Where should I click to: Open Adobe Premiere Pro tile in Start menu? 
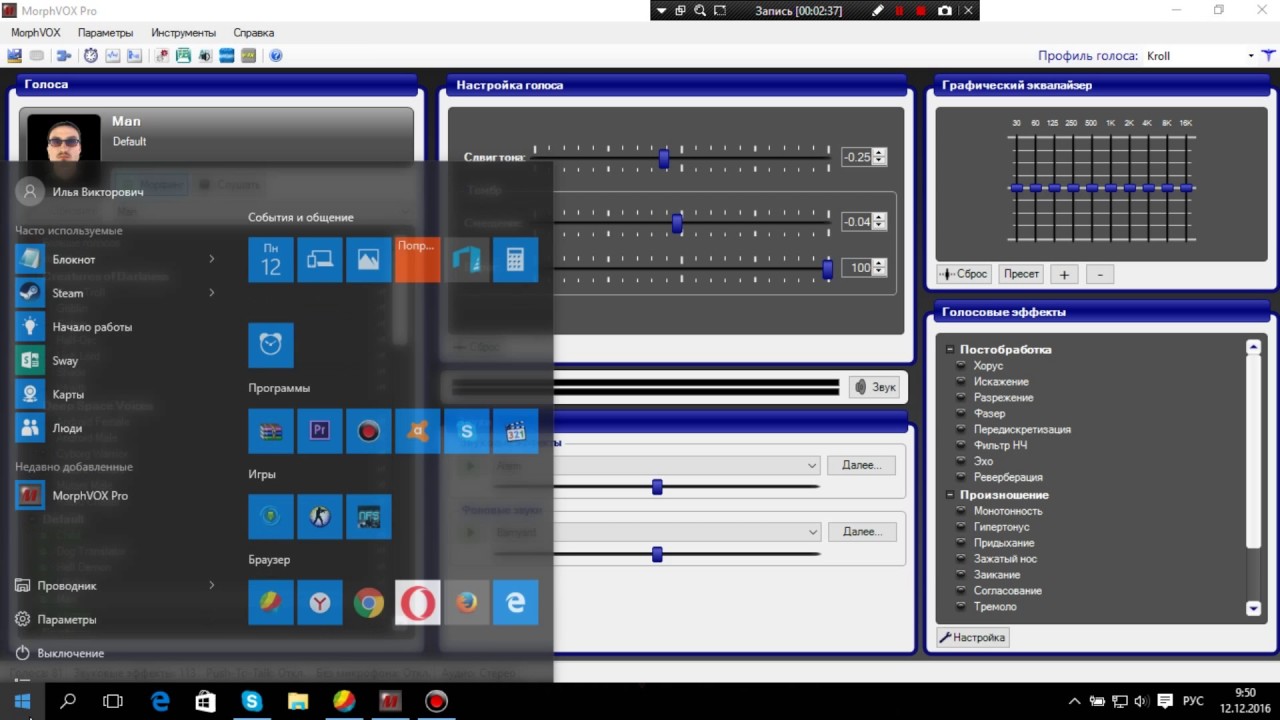(x=320, y=431)
